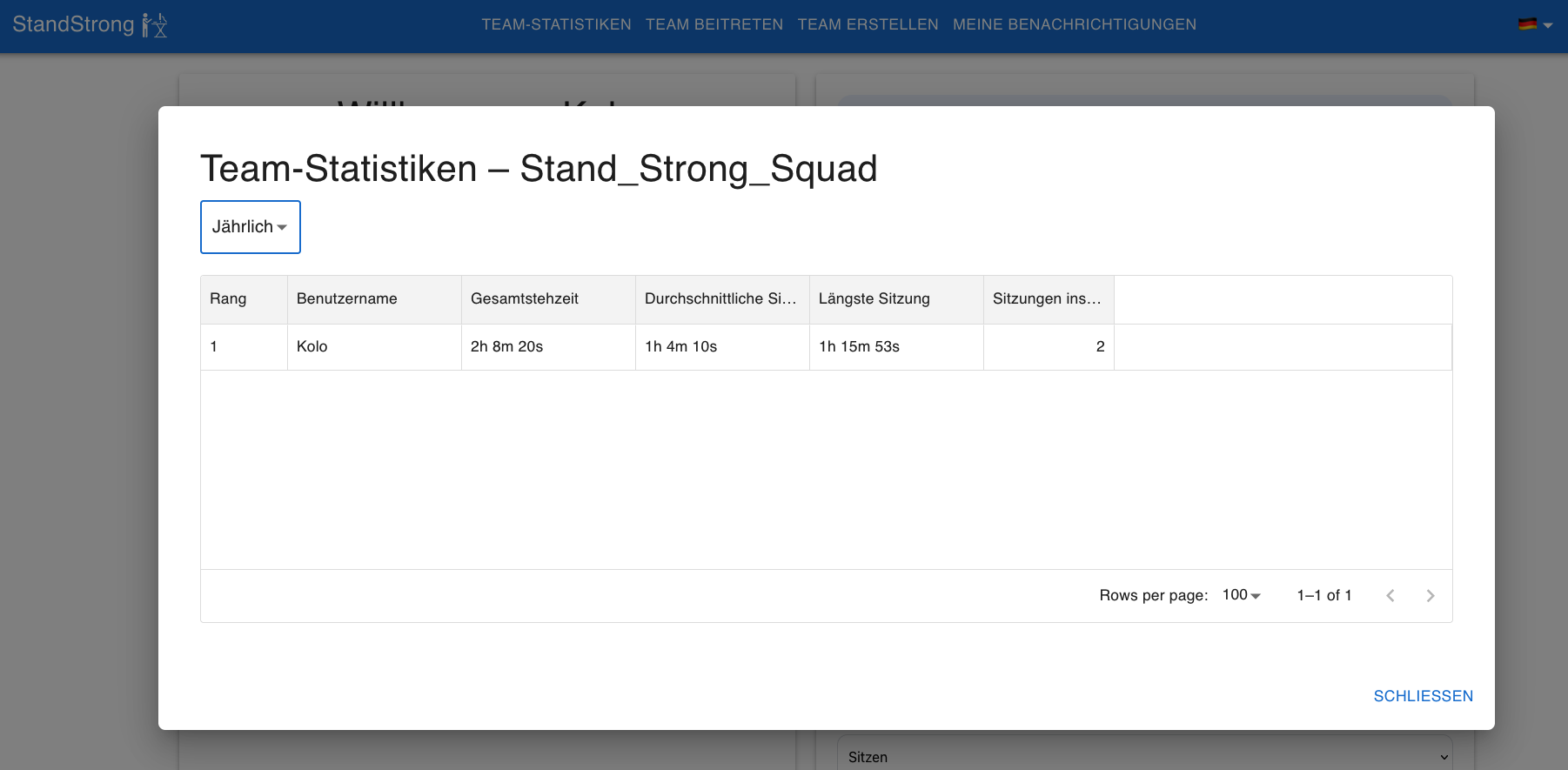The height and width of the screenshot is (770, 1568).
Task: Click the 1–1 of 1 pagination text
Action: pyautogui.click(x=1324, y=595)
